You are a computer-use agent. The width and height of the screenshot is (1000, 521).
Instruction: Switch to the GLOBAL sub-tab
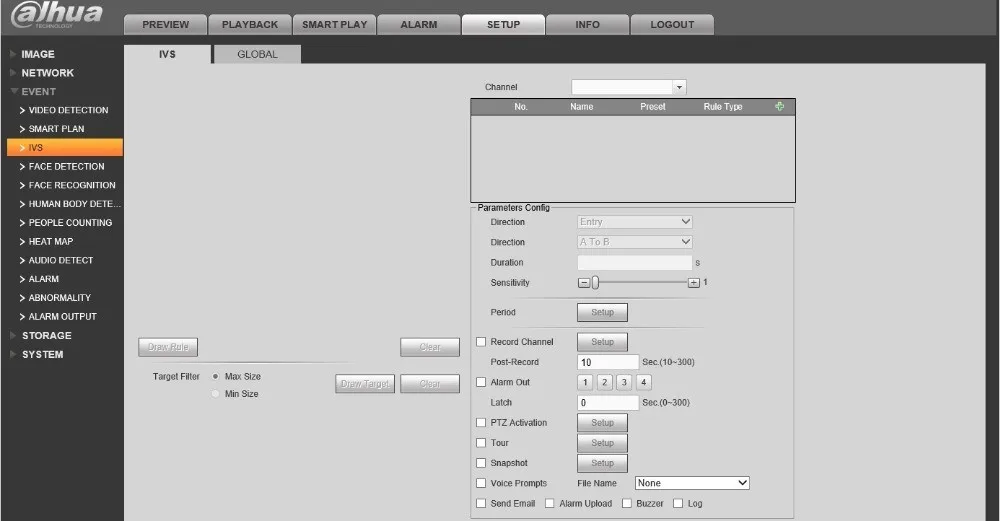(x=257, y=54)
